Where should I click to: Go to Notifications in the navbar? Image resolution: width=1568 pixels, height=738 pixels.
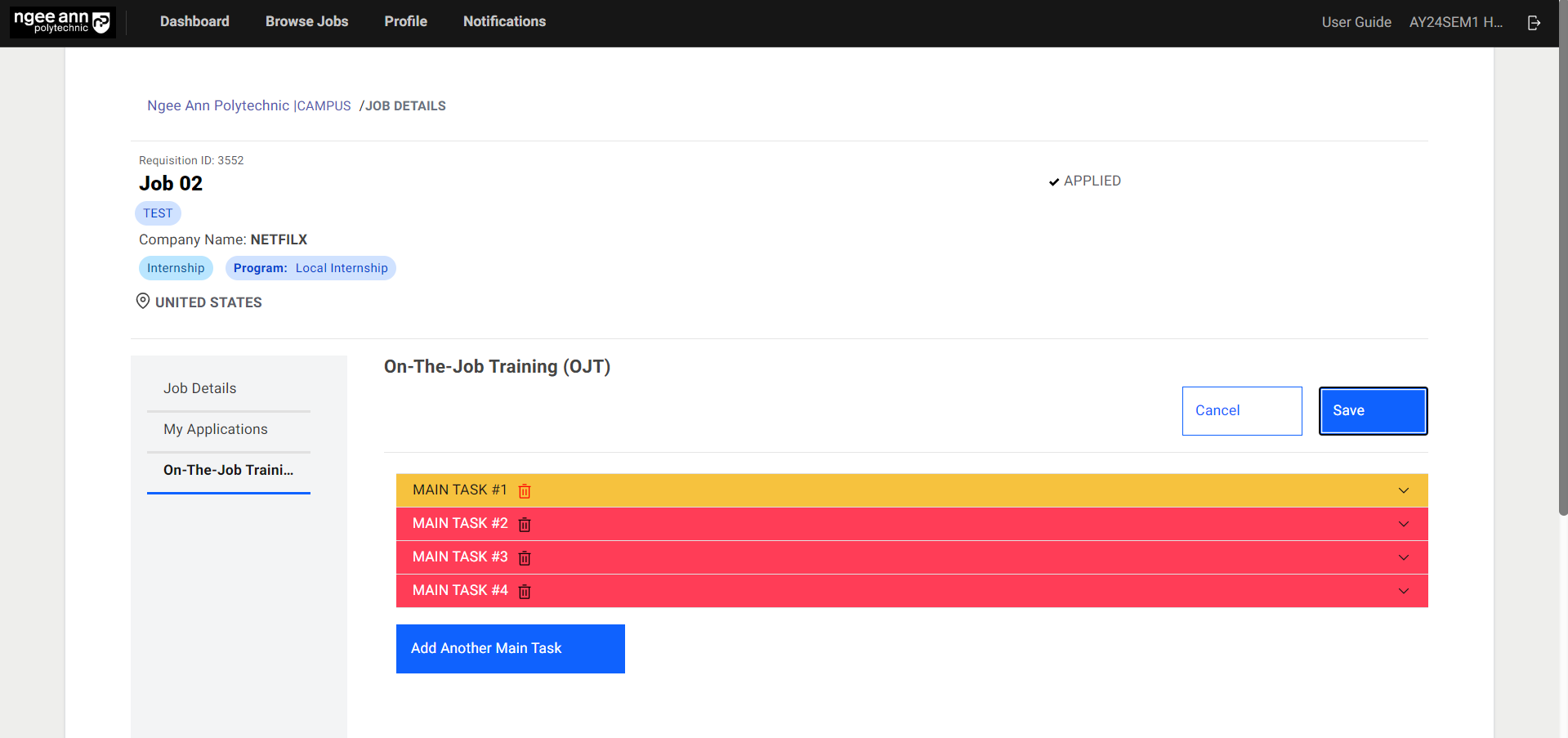pos(504,22)
